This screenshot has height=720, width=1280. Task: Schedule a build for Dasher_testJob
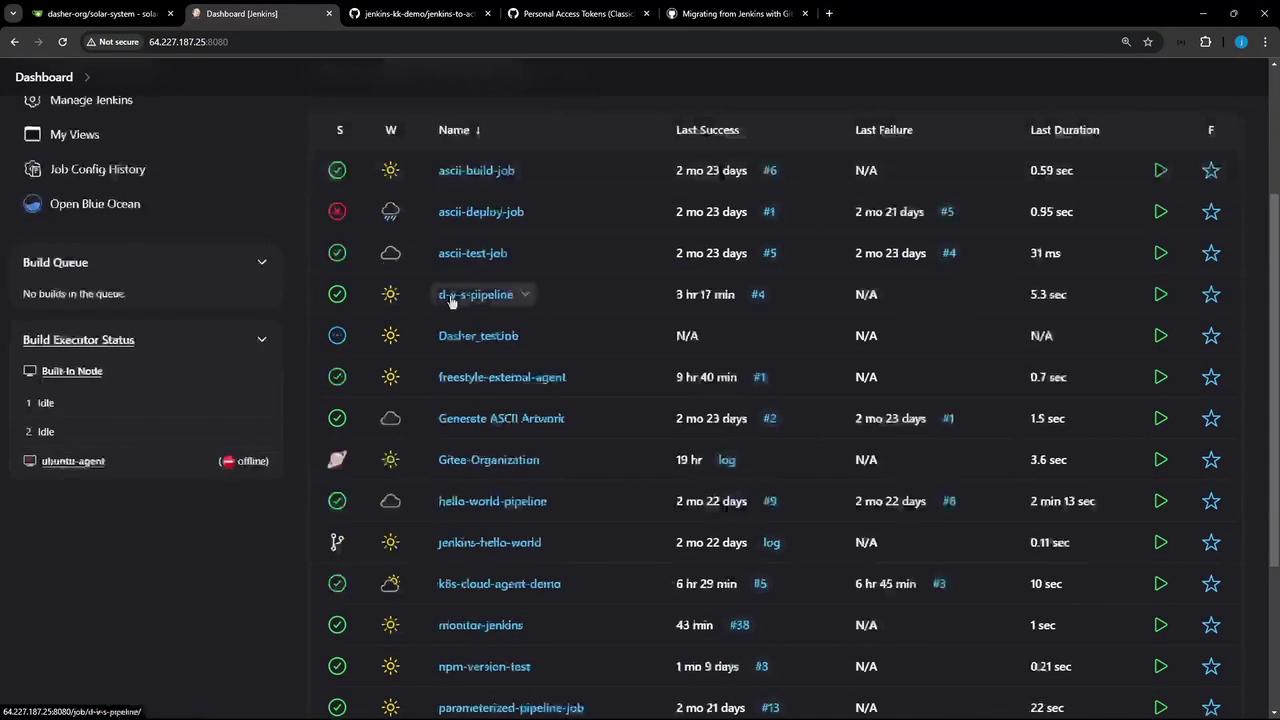pyautogui.click(x=1160, y=336)
